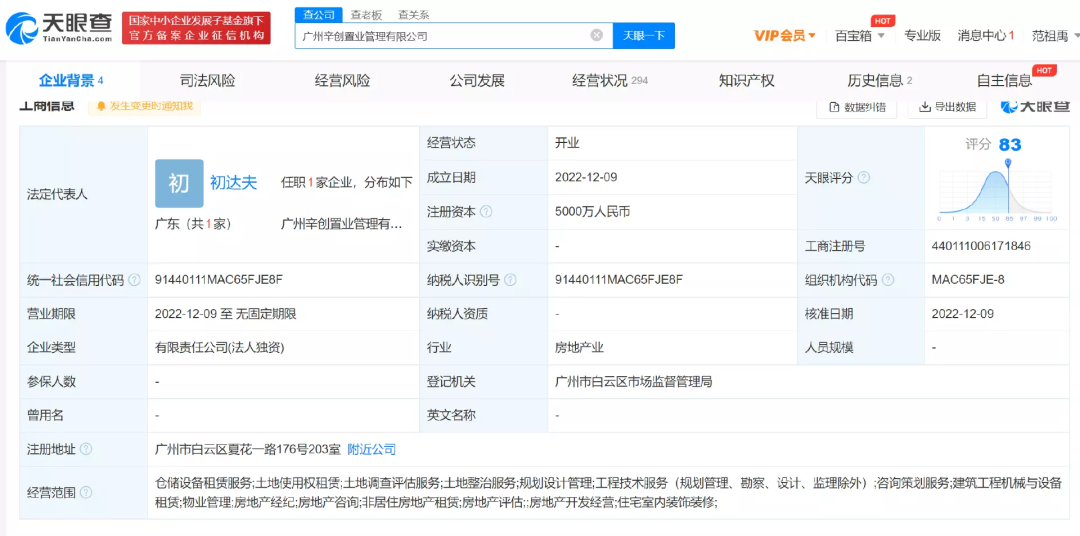Click the registration number 440111006171846
Image resolution: width=1080 pixels, height=536 pixels.
click(981, 246)
